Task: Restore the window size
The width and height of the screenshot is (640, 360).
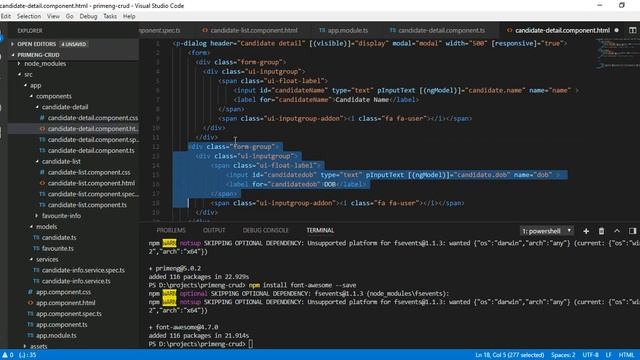Action: pos(622,5)
